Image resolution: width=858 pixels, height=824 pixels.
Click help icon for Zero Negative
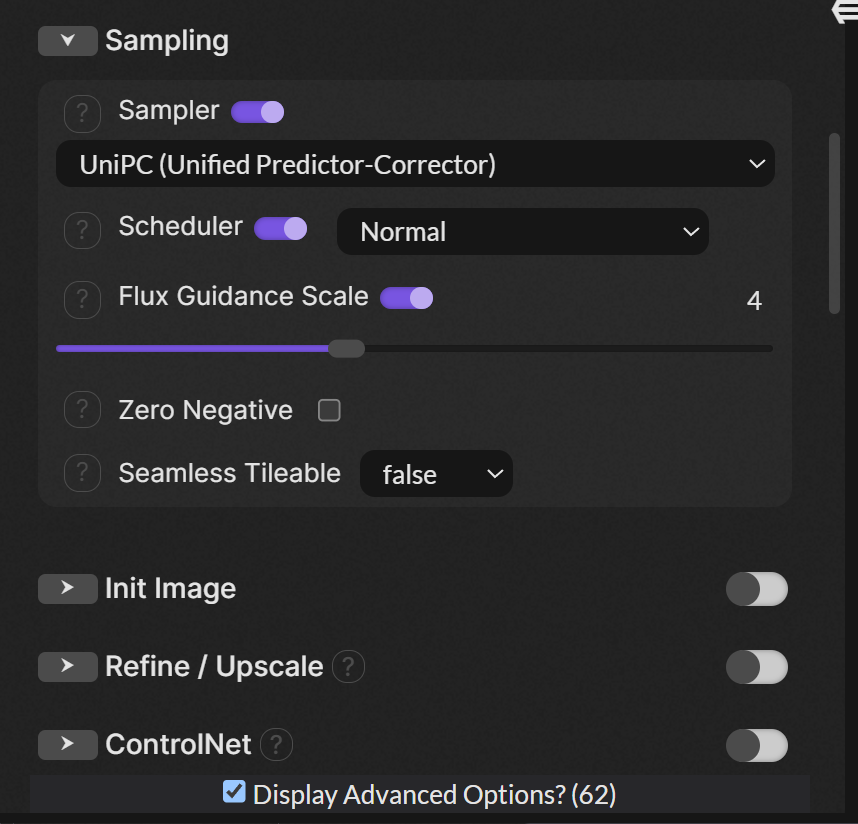point(82,410)
